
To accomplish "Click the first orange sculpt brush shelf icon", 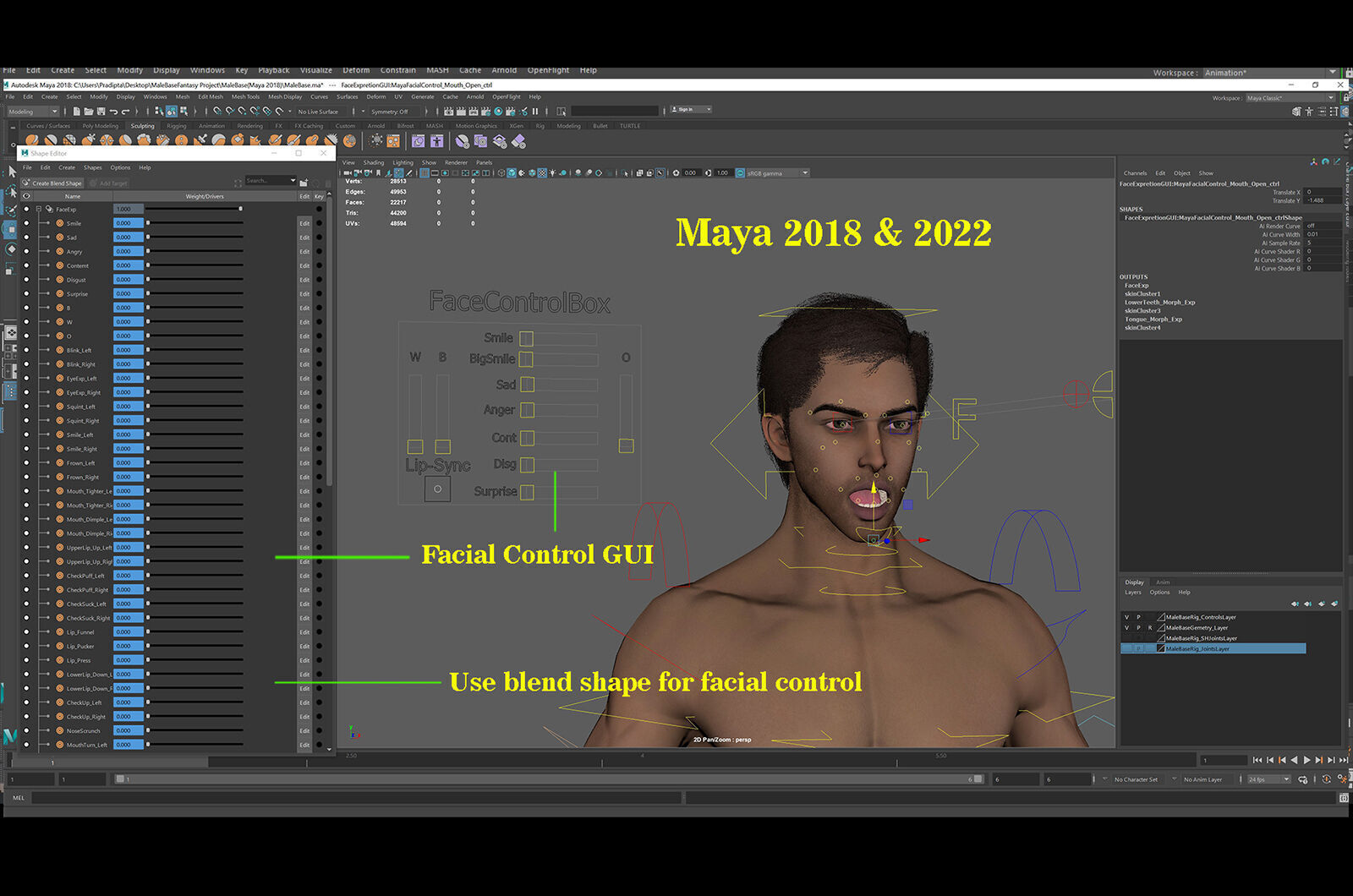I will click(32, 140).
